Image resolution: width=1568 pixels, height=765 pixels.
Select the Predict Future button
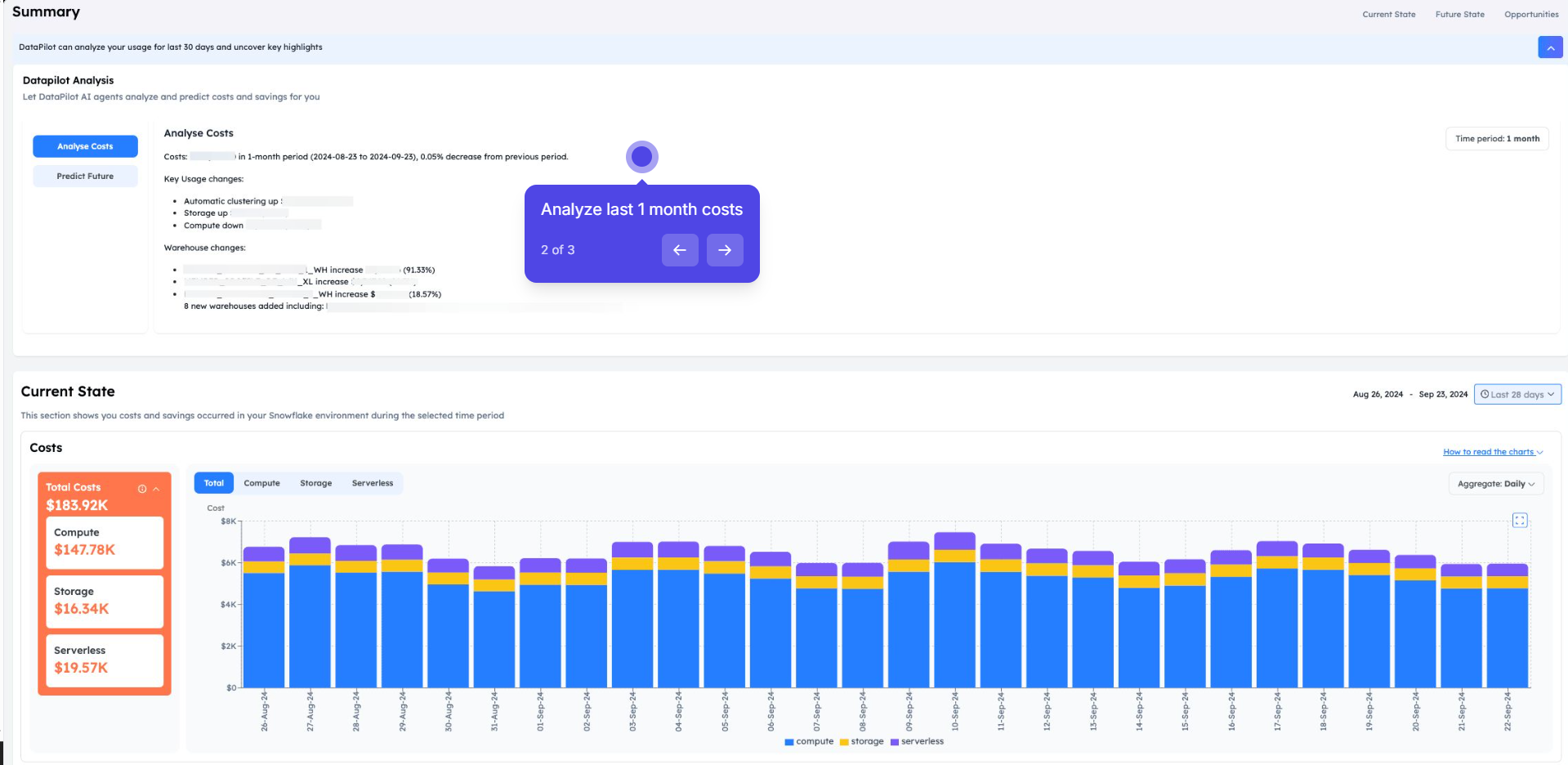pos(85,176)
